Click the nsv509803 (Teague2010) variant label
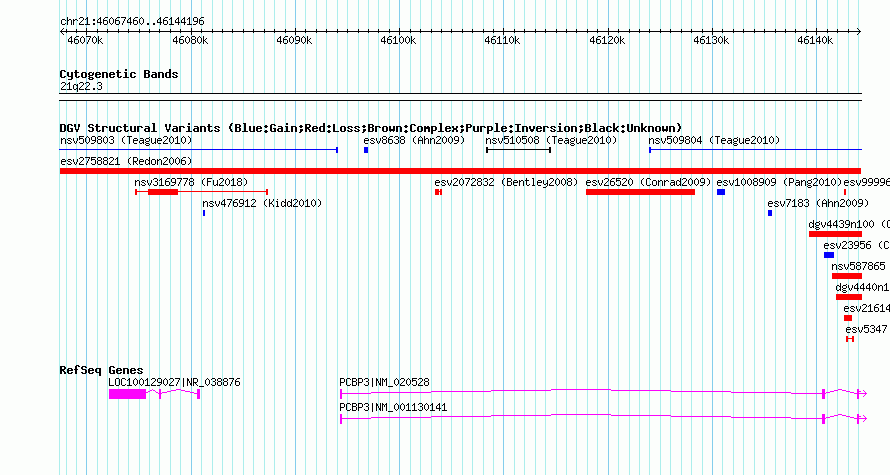The image size is (890, 475). pos(126,140)
